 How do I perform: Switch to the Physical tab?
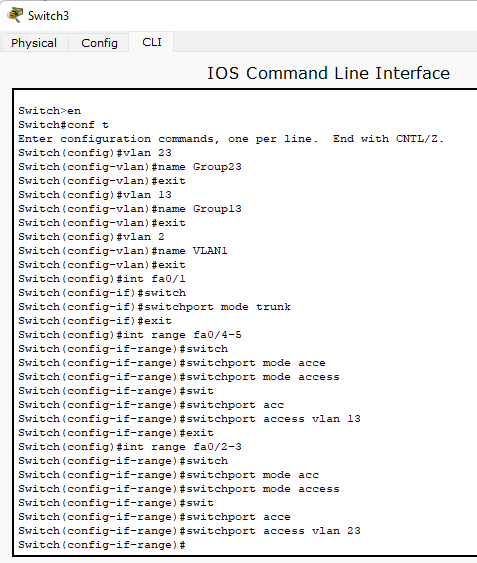click(x=34, y=43)
